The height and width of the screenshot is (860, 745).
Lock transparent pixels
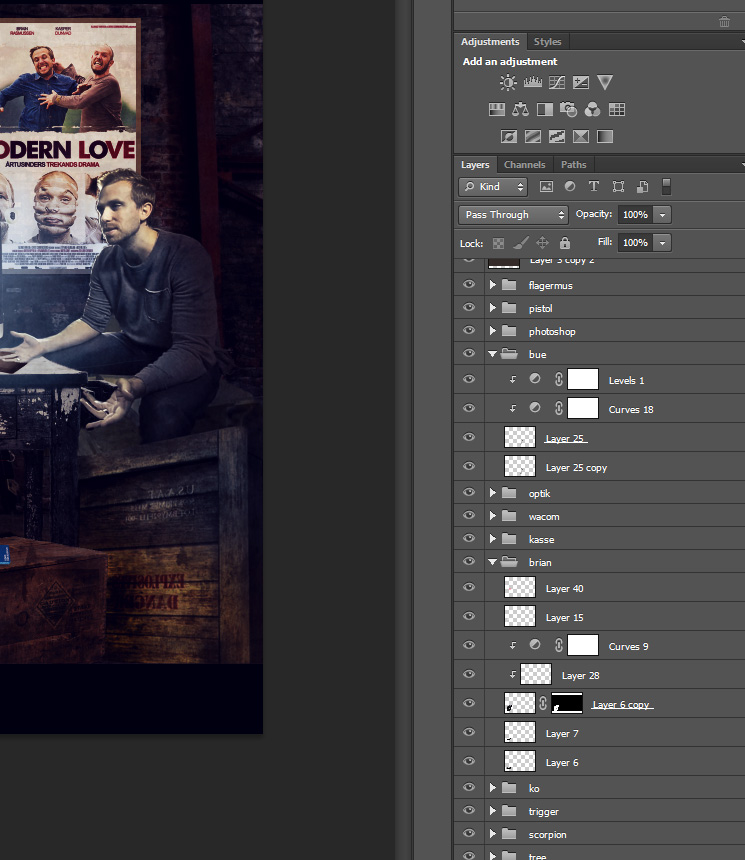[x=498, y=243]
